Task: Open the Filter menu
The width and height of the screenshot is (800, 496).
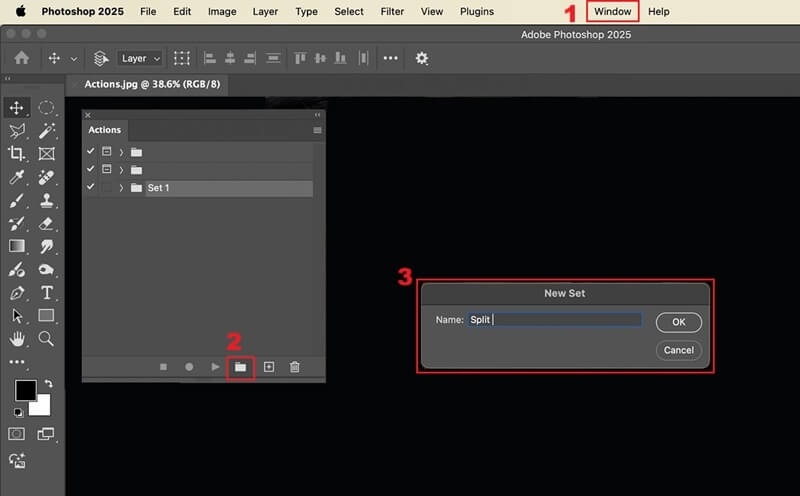Action: (393, 12)
